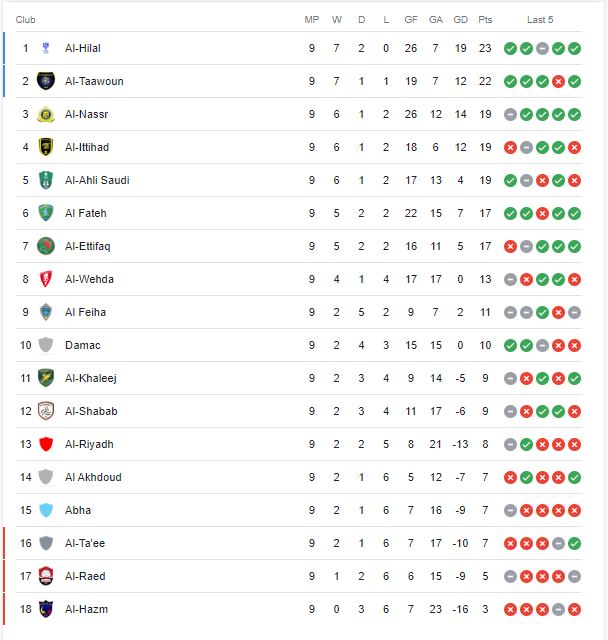Click the Pts column header
The image size is (608, 640).
point(486,20)
